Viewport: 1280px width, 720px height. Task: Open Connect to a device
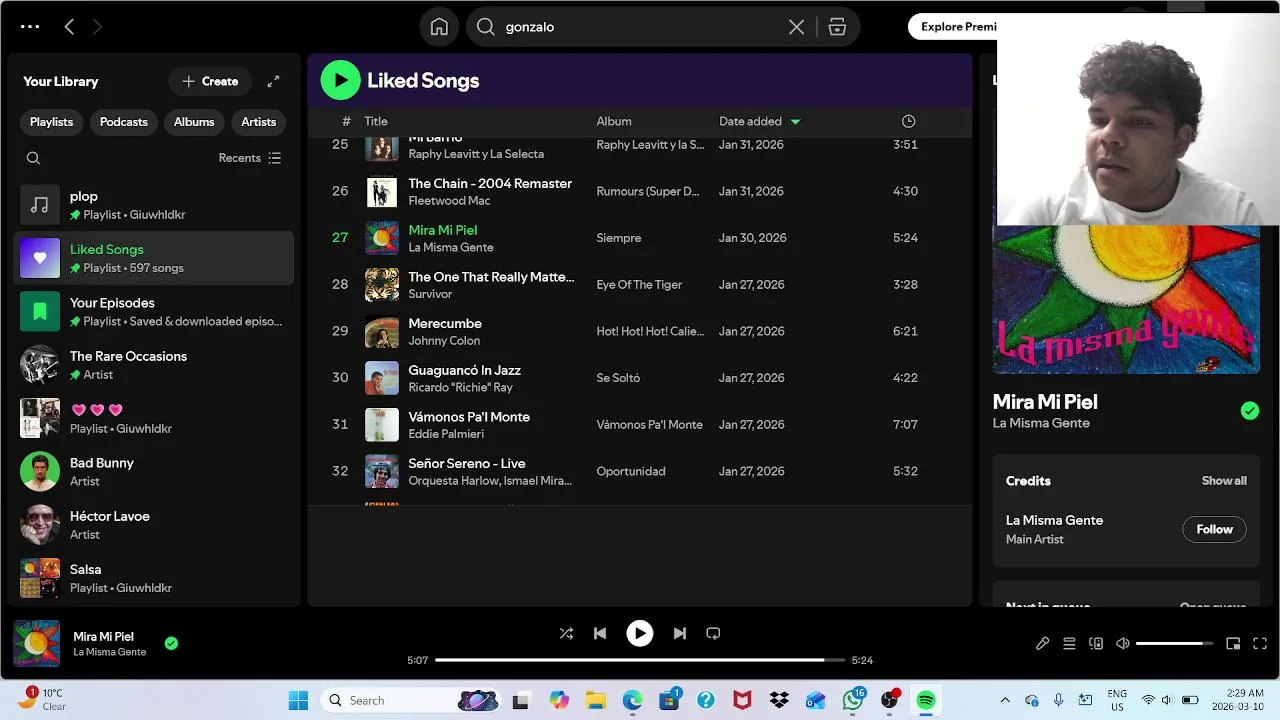coord(1096,644)
